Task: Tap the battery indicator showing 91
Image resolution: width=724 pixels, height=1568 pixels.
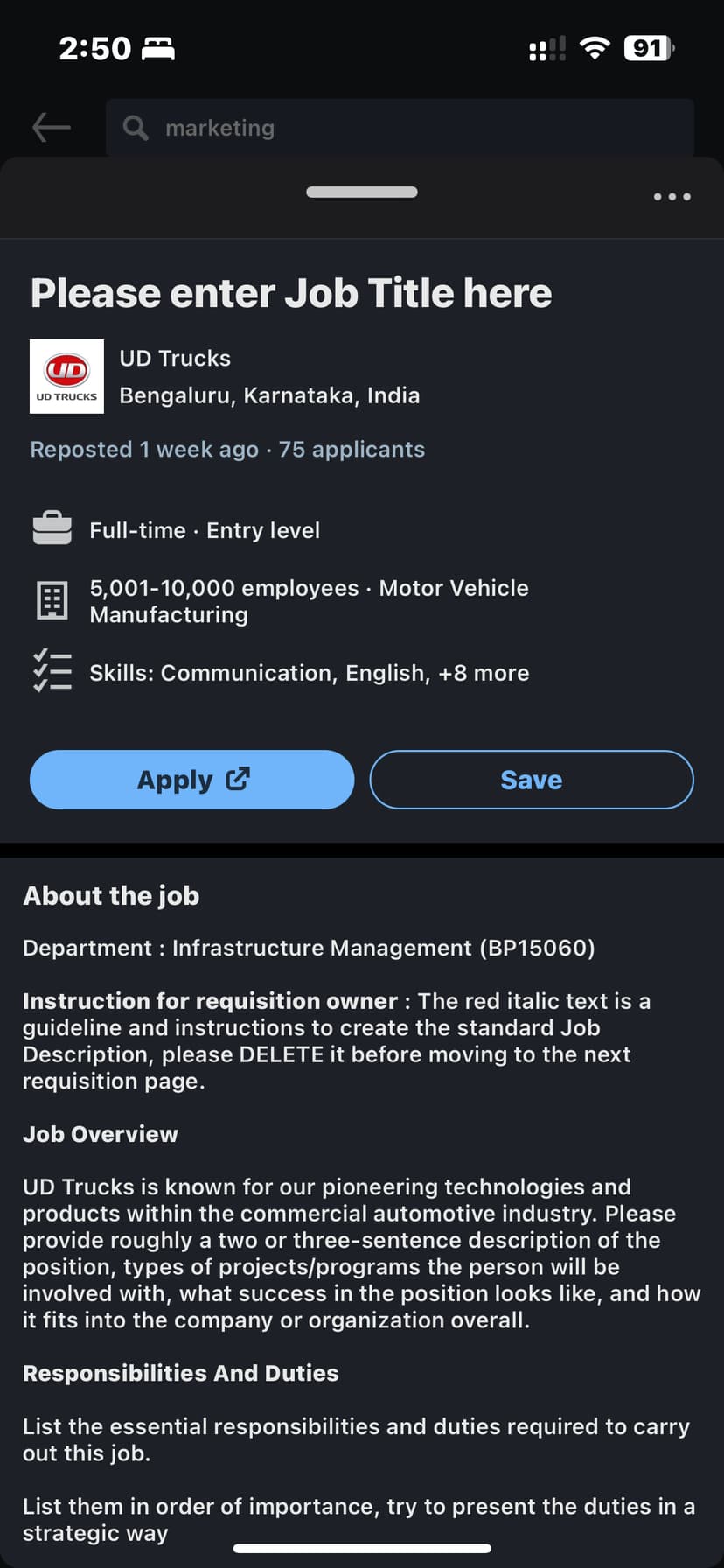Action: click(x=648, y=48)
